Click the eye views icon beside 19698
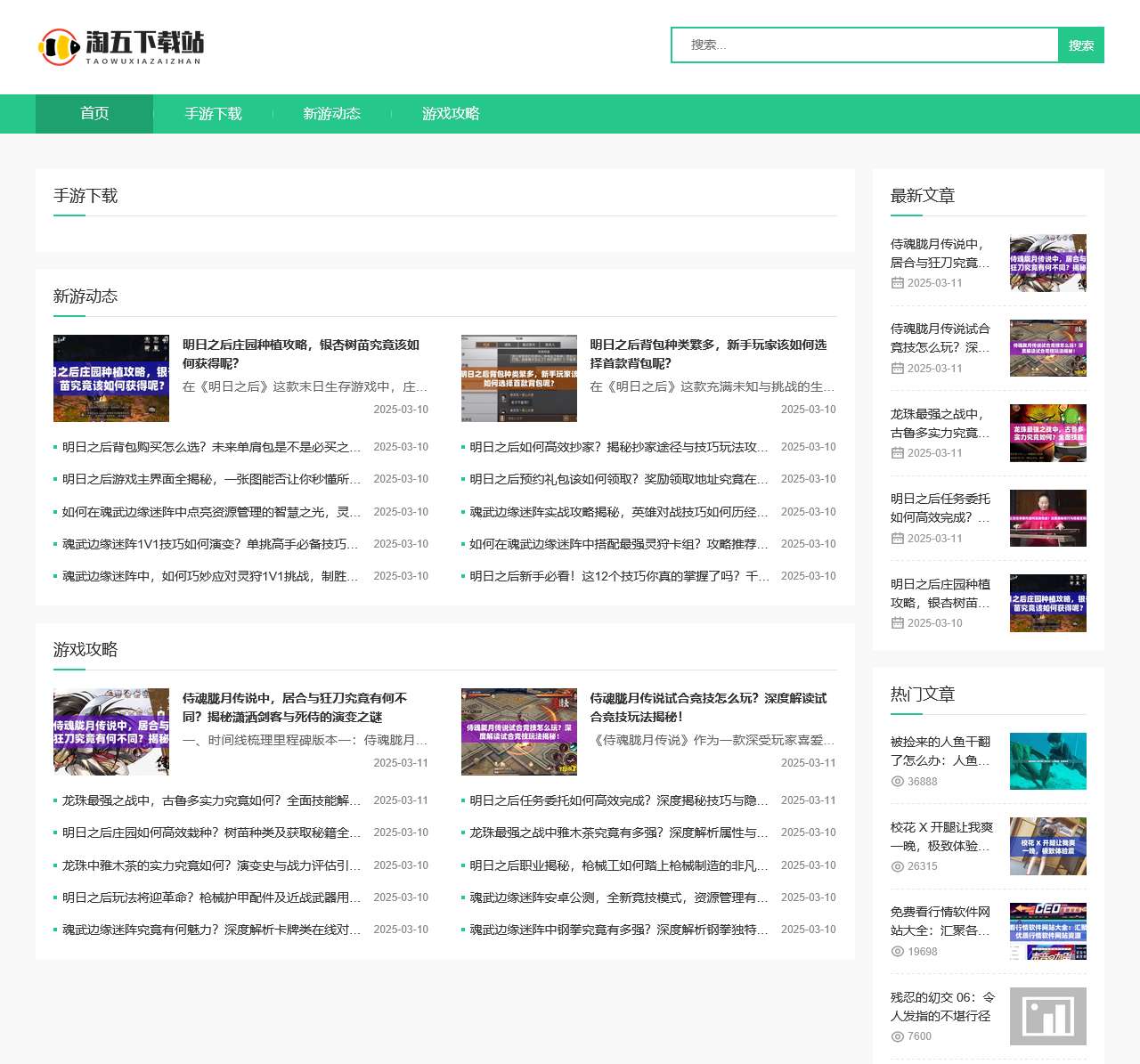 tap(898, 952)
